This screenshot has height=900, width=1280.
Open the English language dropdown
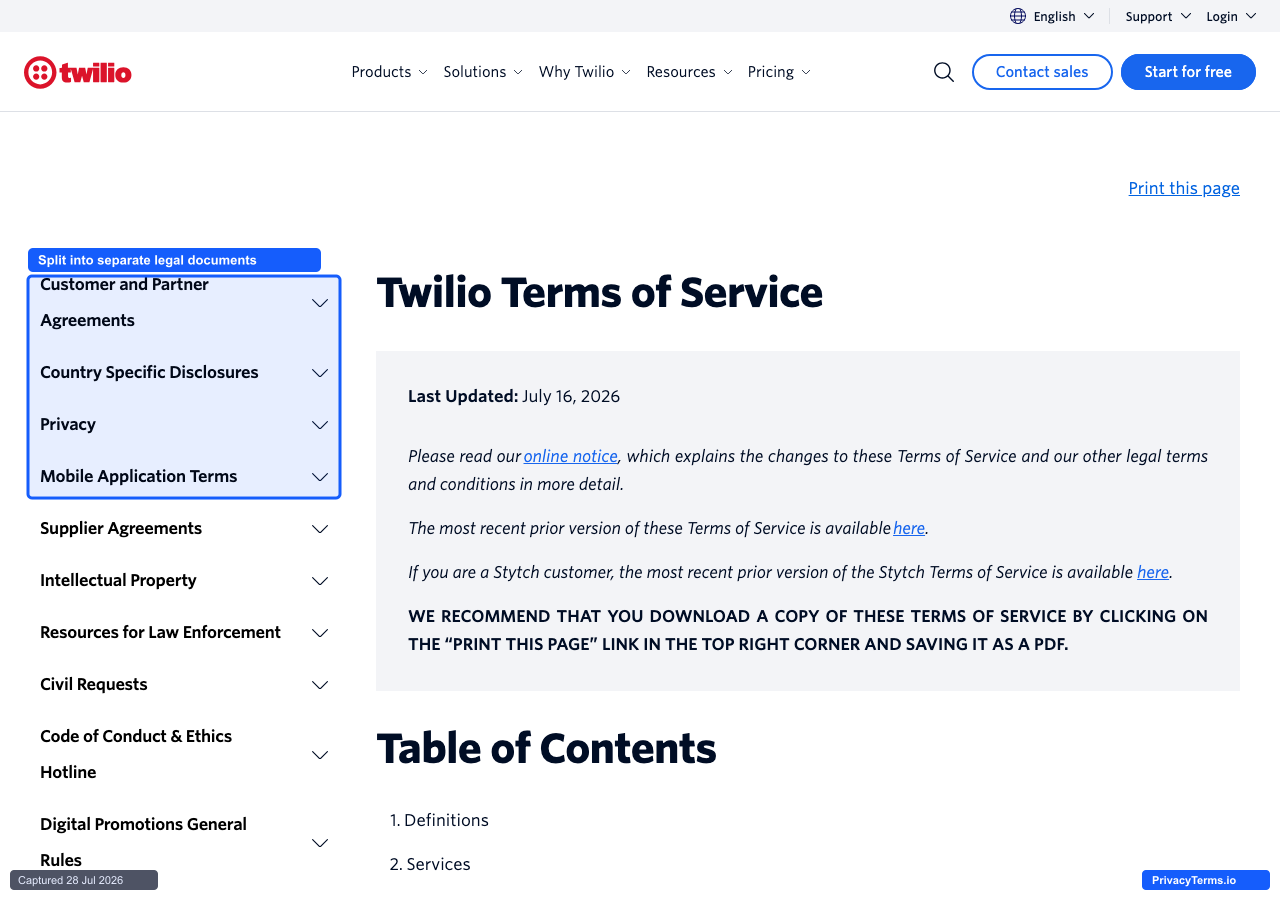(x=1064, y=16)
